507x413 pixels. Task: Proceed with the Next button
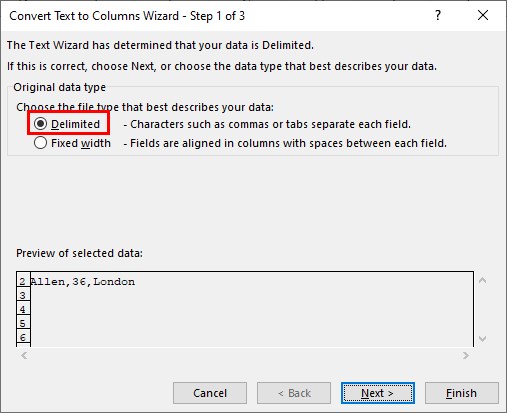(x=378, y=393)
